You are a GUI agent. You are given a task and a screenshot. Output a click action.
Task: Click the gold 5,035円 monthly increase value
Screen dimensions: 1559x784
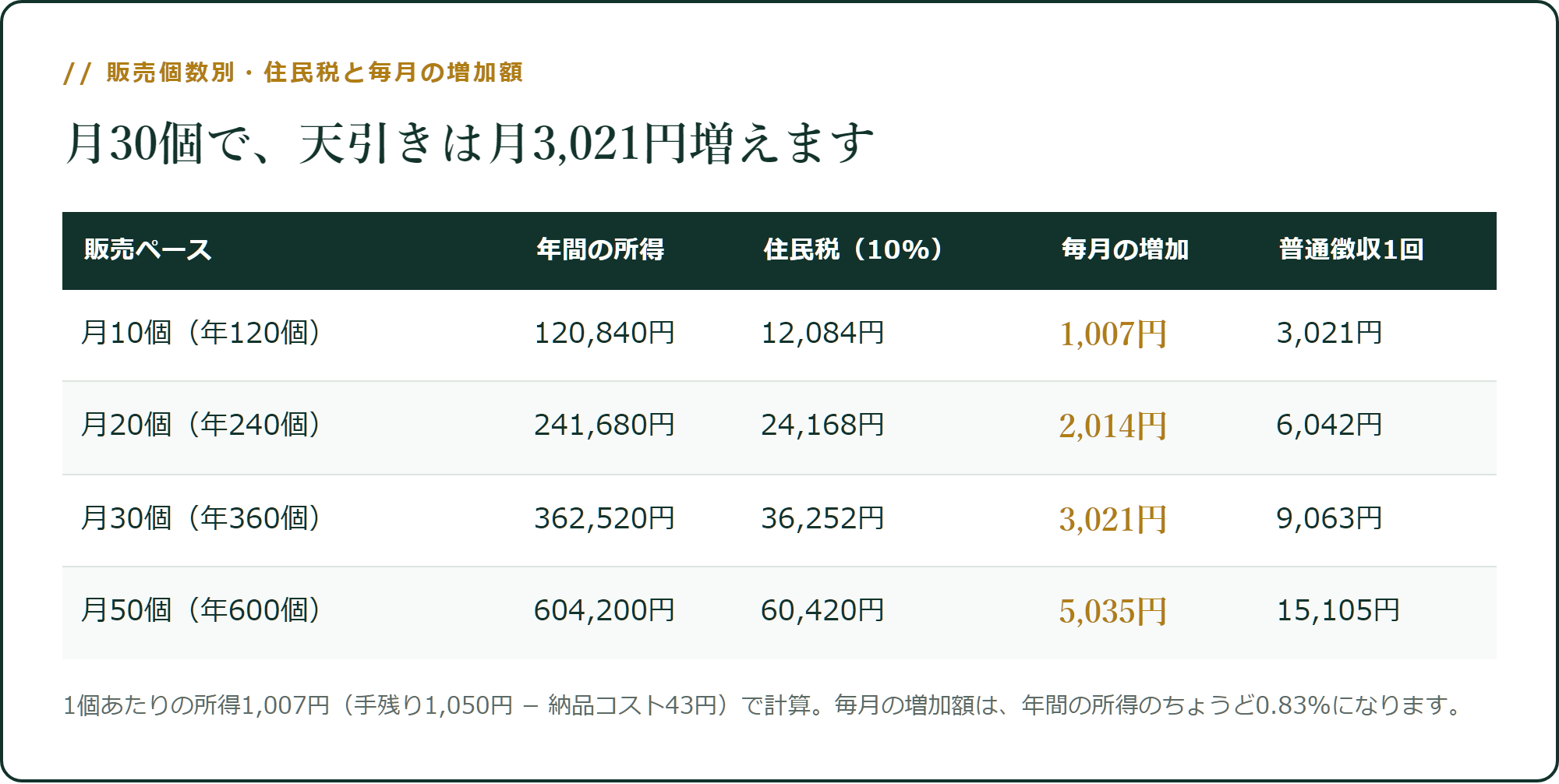pyautogui.click(x=1113, y=611)
